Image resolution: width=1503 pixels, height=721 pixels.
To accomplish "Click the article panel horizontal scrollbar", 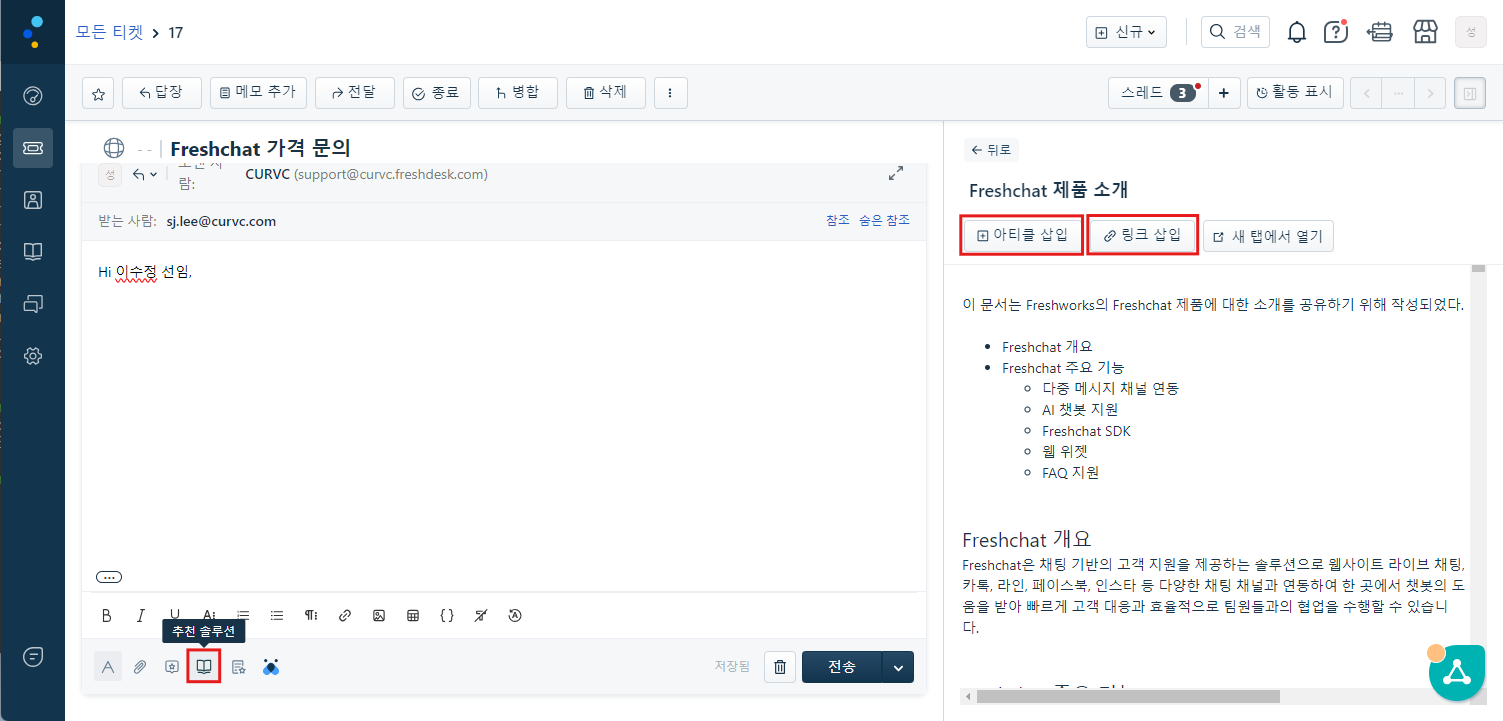I will coord(1126,696).
